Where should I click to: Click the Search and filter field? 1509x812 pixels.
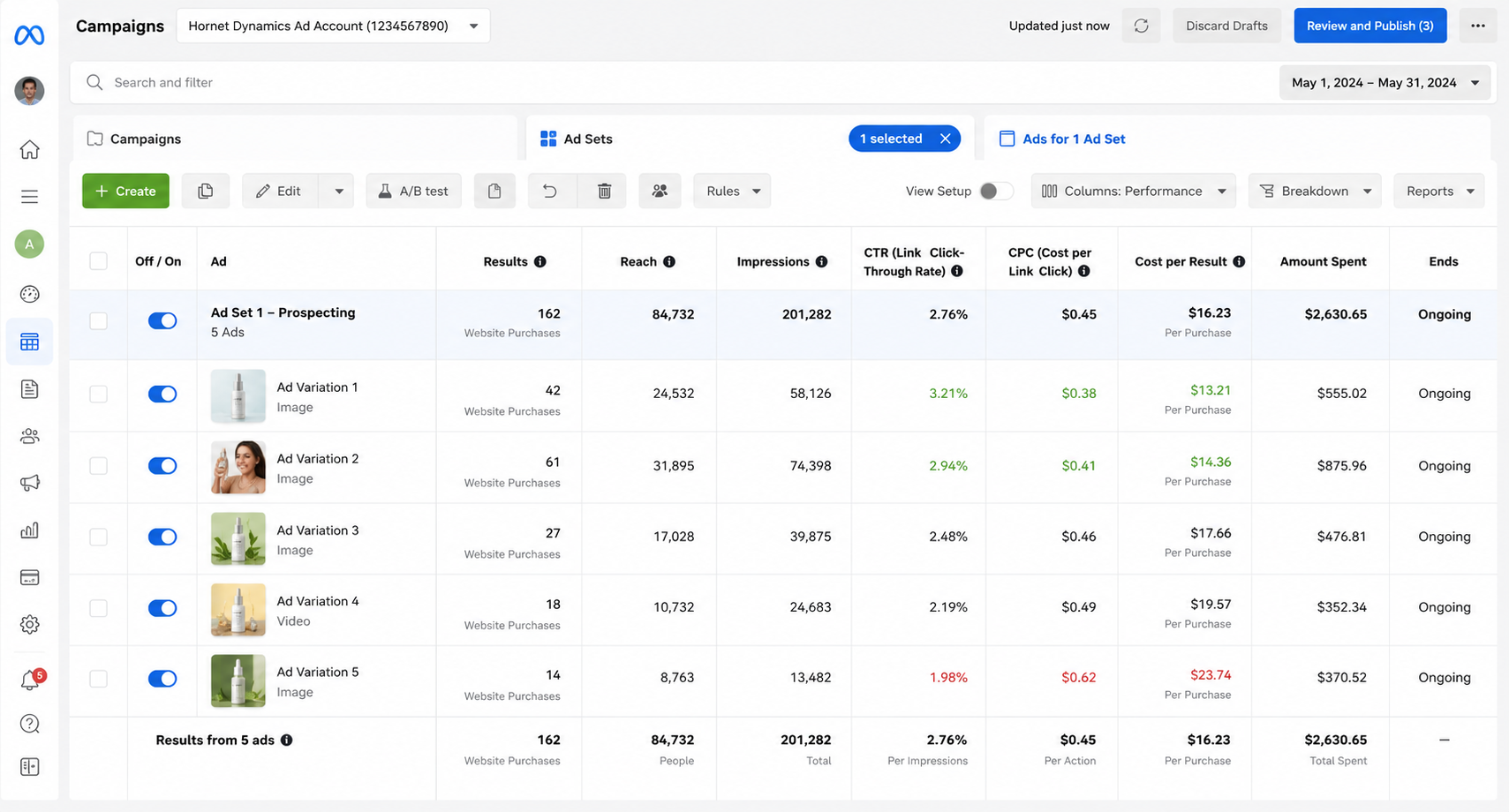coord(671,82)
